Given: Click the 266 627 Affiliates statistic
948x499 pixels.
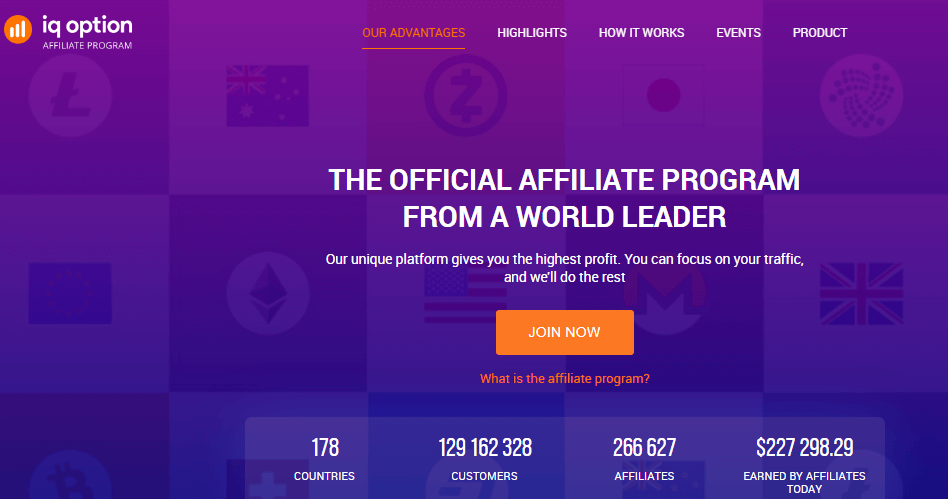Looking at the screenshot, I should pyautogui.click(x=644, y=459).
